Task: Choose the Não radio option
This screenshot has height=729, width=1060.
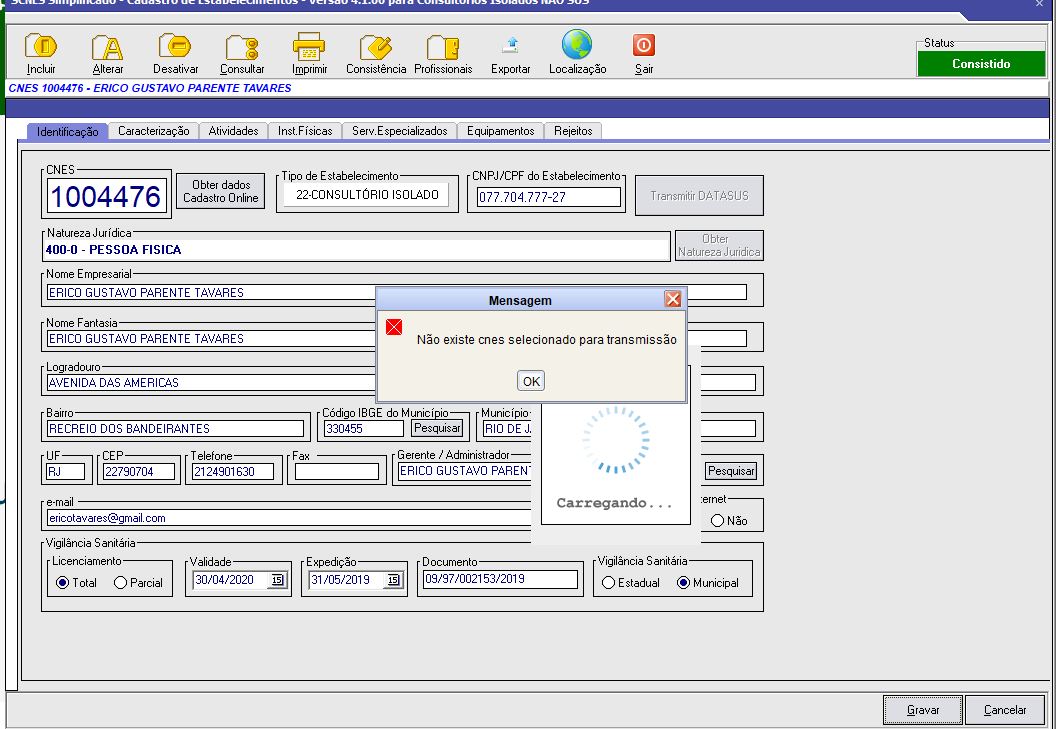Action: tap(718, 521)
